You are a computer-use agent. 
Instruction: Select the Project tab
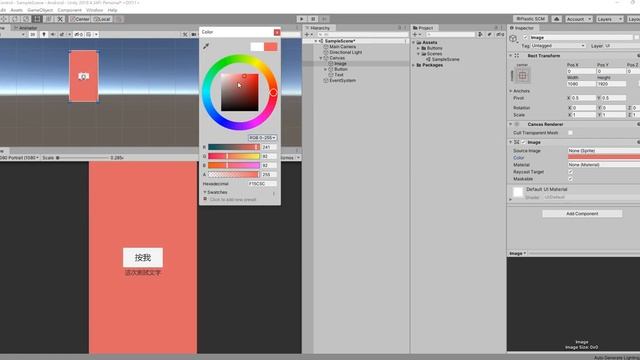tap(423, 28)
